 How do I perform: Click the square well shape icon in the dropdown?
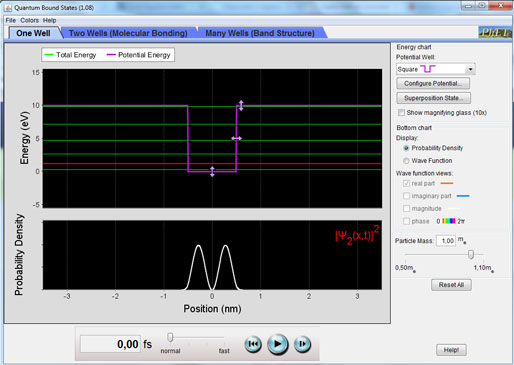[428, 69]
